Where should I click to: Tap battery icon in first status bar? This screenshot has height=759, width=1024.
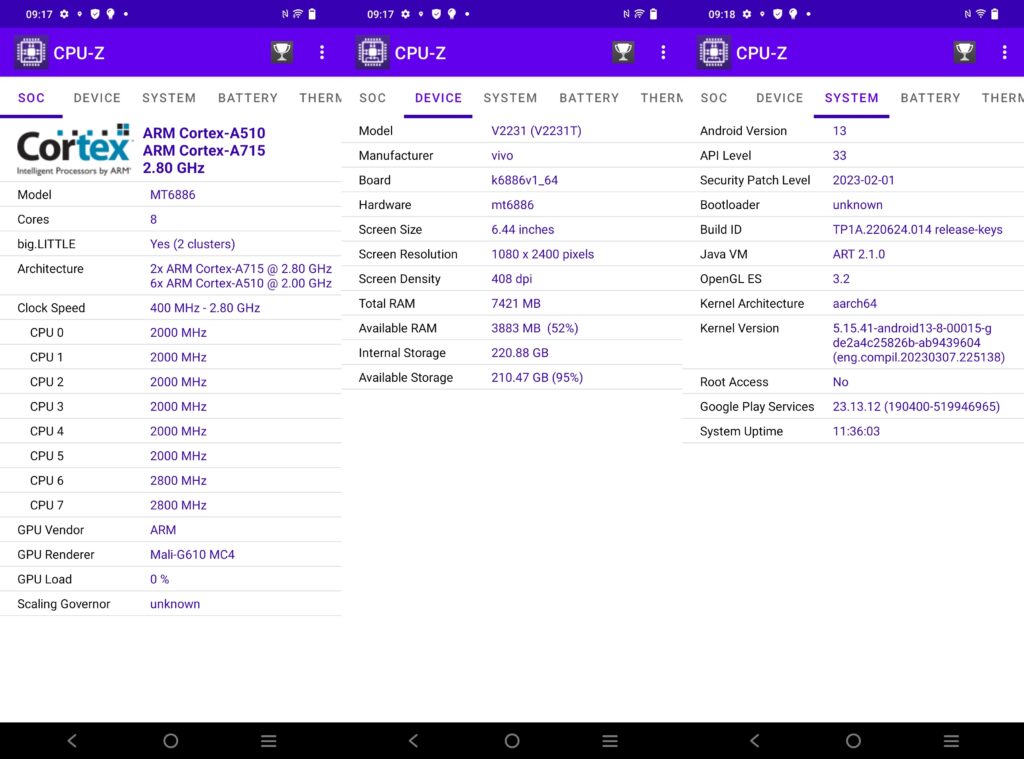click(312, 14)
